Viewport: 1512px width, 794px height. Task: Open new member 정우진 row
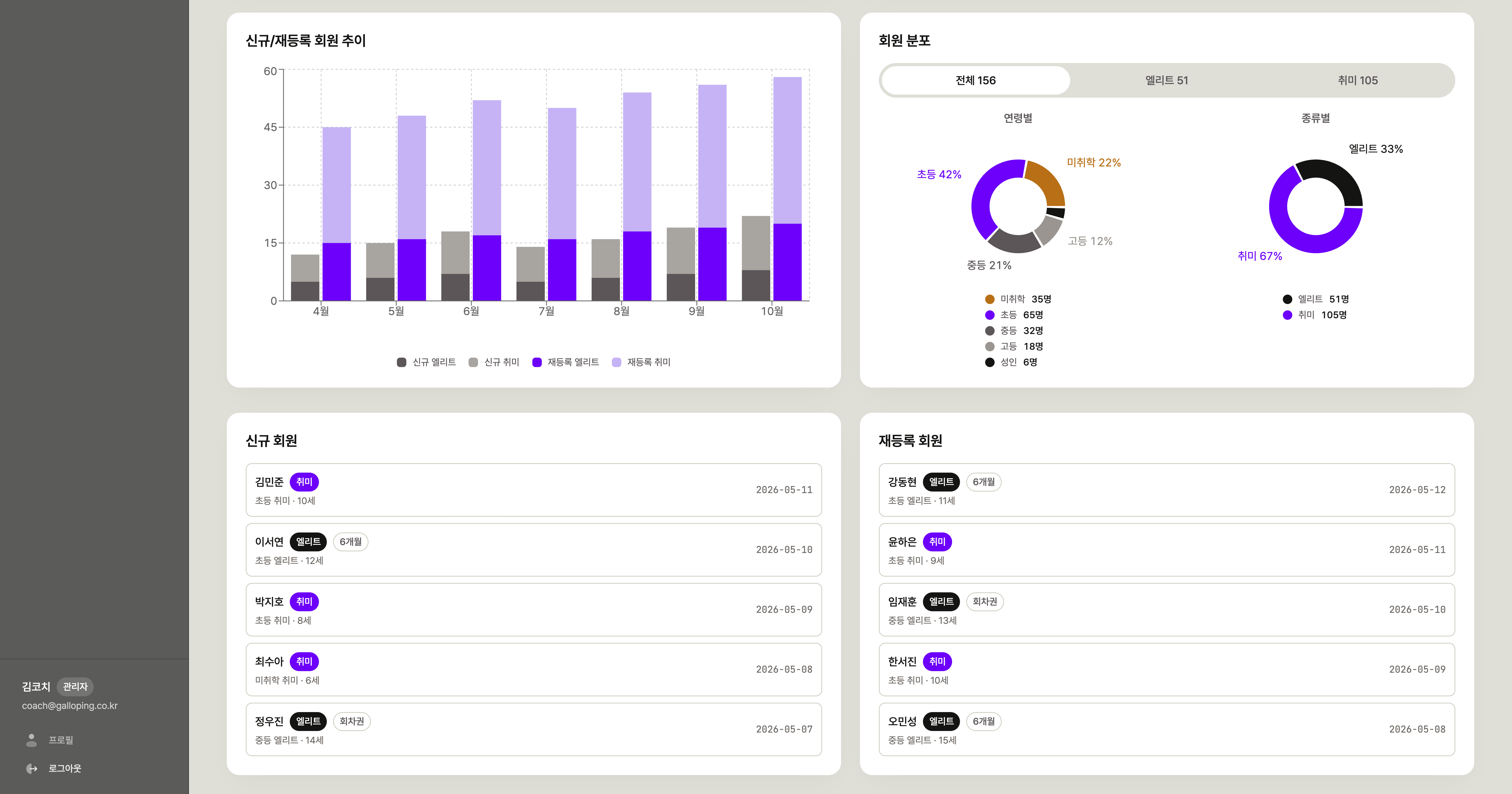coord(534,729)
